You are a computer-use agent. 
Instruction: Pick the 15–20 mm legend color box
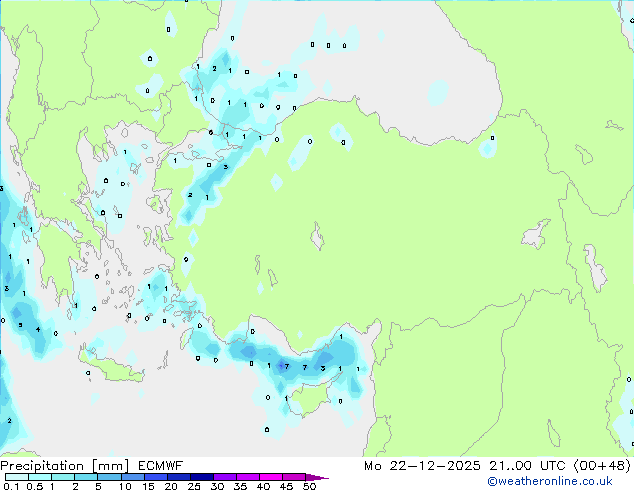pos(155,477)
